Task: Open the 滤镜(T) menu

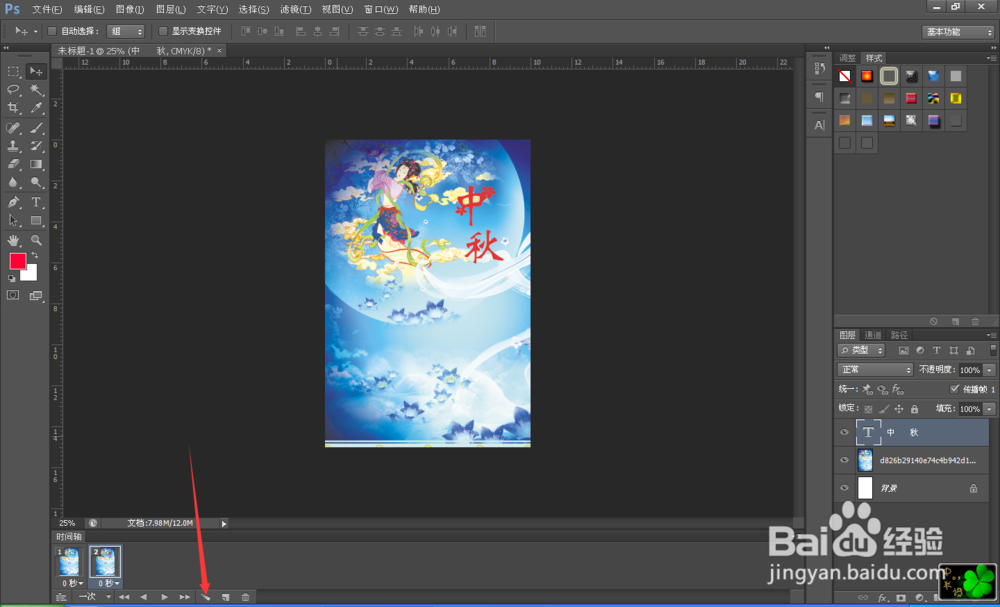Action: click(x=296, y=10)
